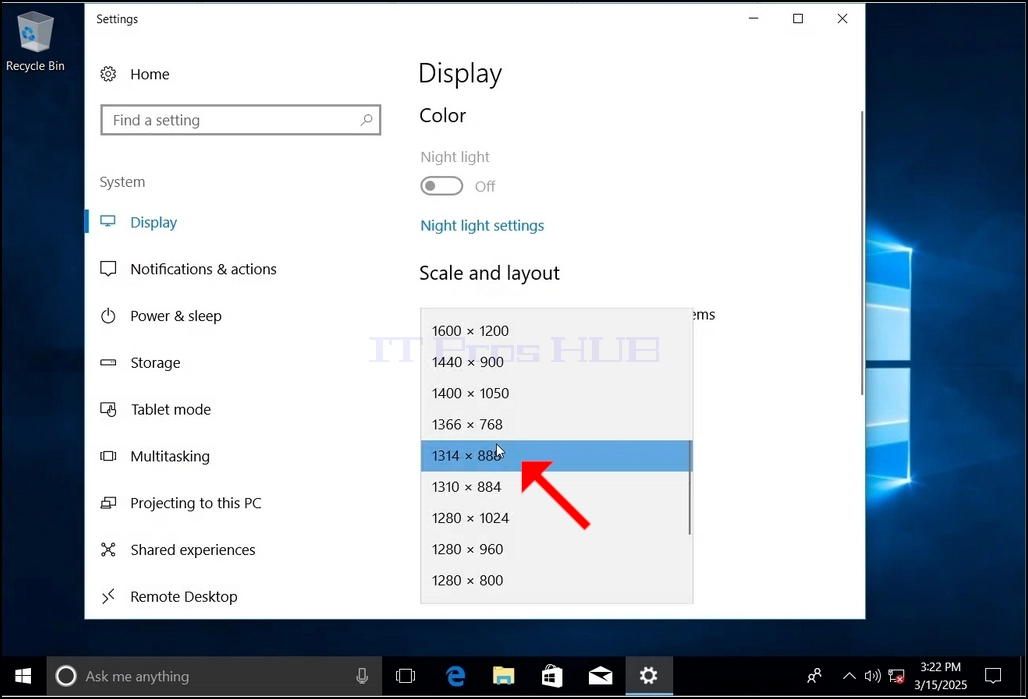The height and width of the screenshot is (699, 1028).
Task: Open Storage settings page
Action: pyautogui.click(x=155, y=363)
